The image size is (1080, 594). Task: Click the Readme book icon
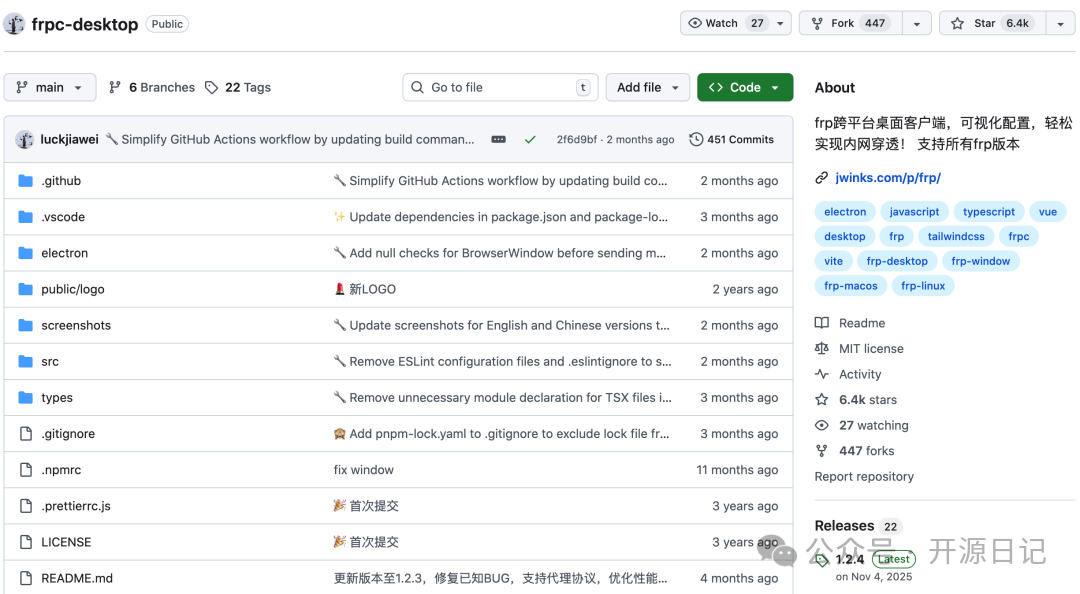[822, 322]
